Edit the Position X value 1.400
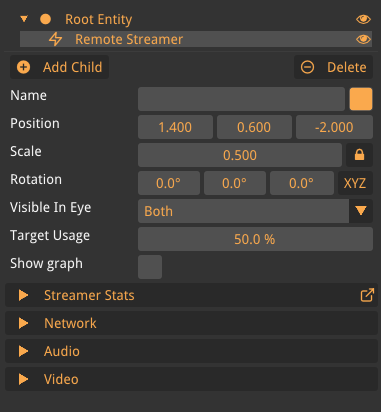The width and height of the screenshot is (381, 412). [x=175, y=127]
